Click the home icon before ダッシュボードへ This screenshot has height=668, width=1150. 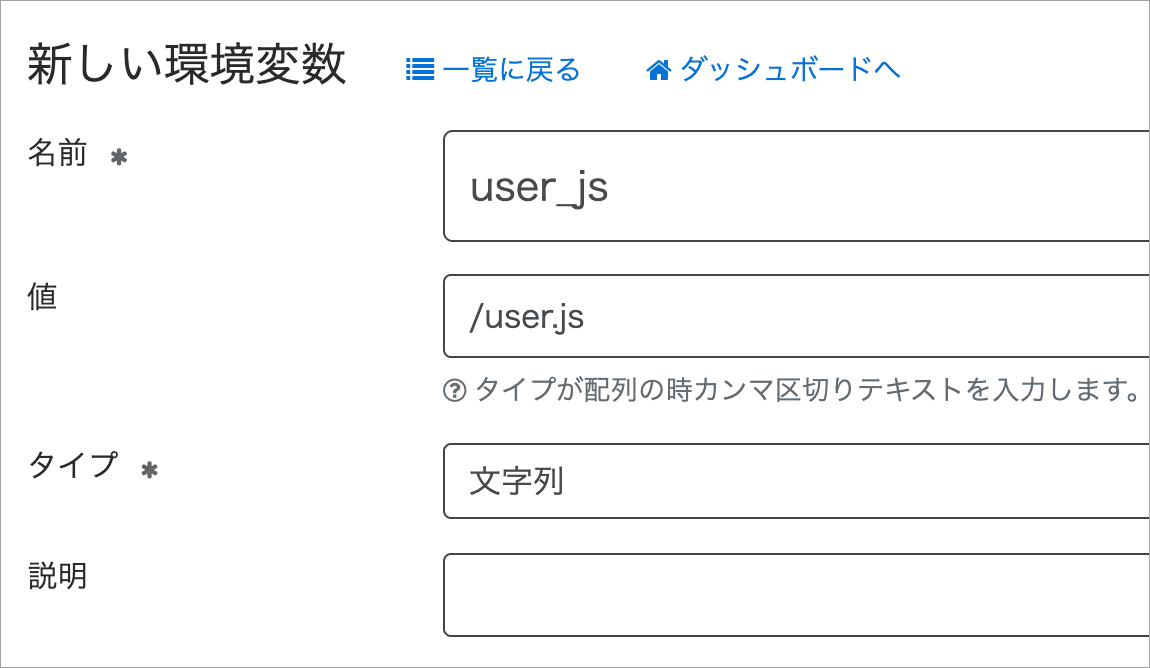pyautogui.click(x=659, y=70)
